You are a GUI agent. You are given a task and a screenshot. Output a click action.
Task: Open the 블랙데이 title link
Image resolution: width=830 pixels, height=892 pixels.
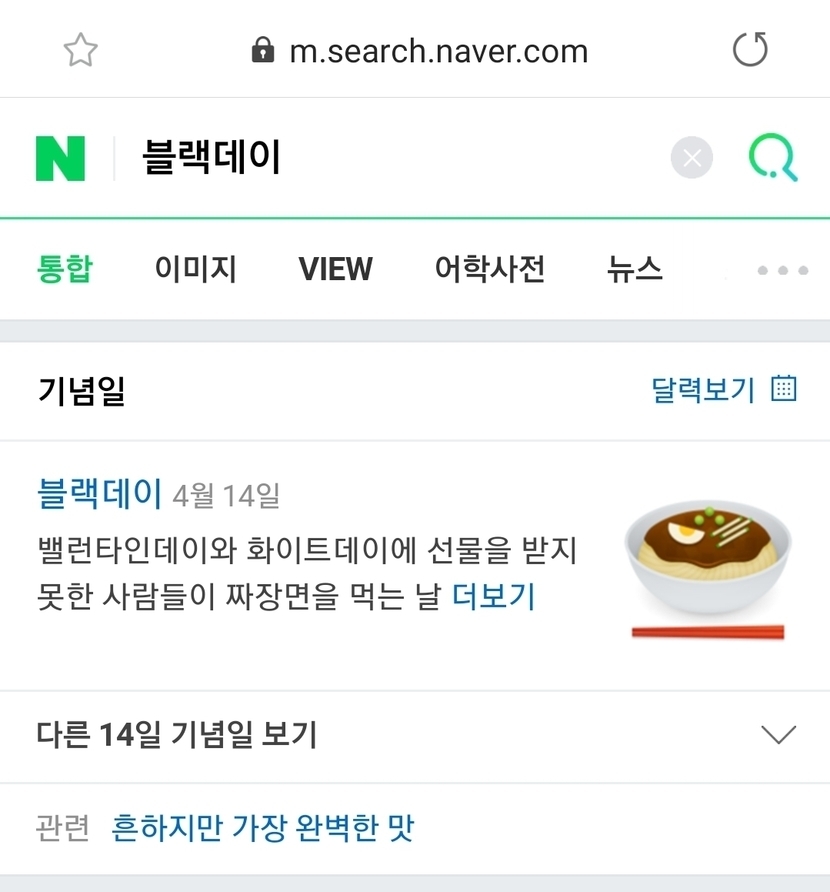99,493
